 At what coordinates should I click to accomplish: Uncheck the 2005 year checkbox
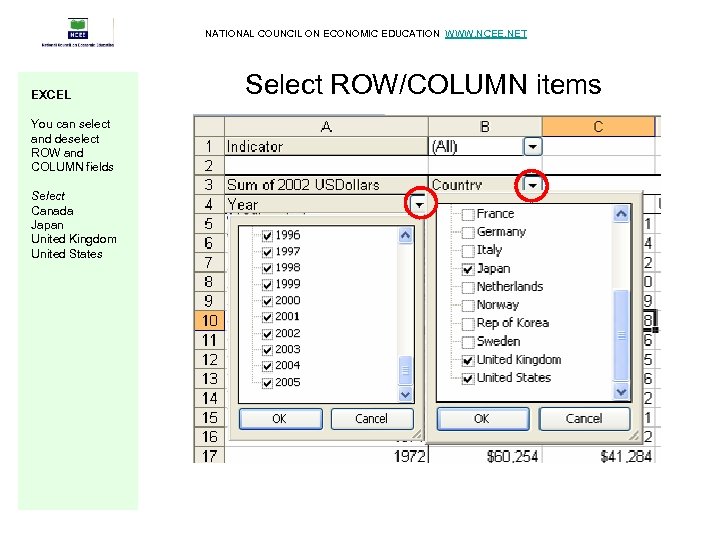(267, 383)
